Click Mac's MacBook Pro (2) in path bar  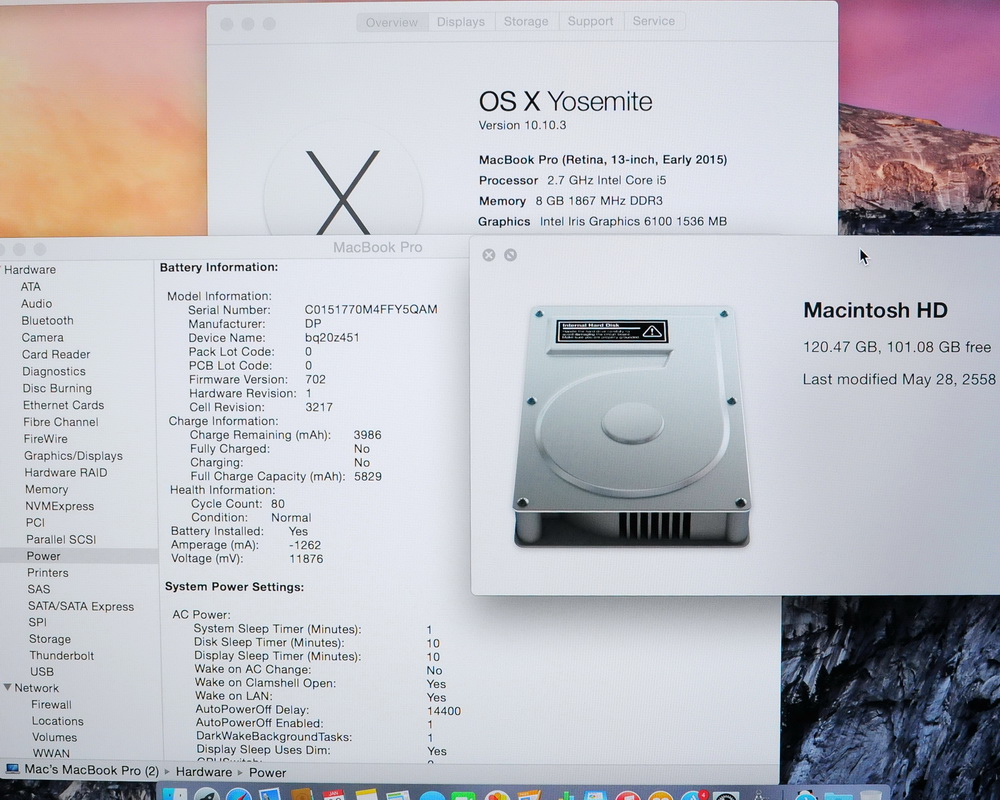[91, 770]
